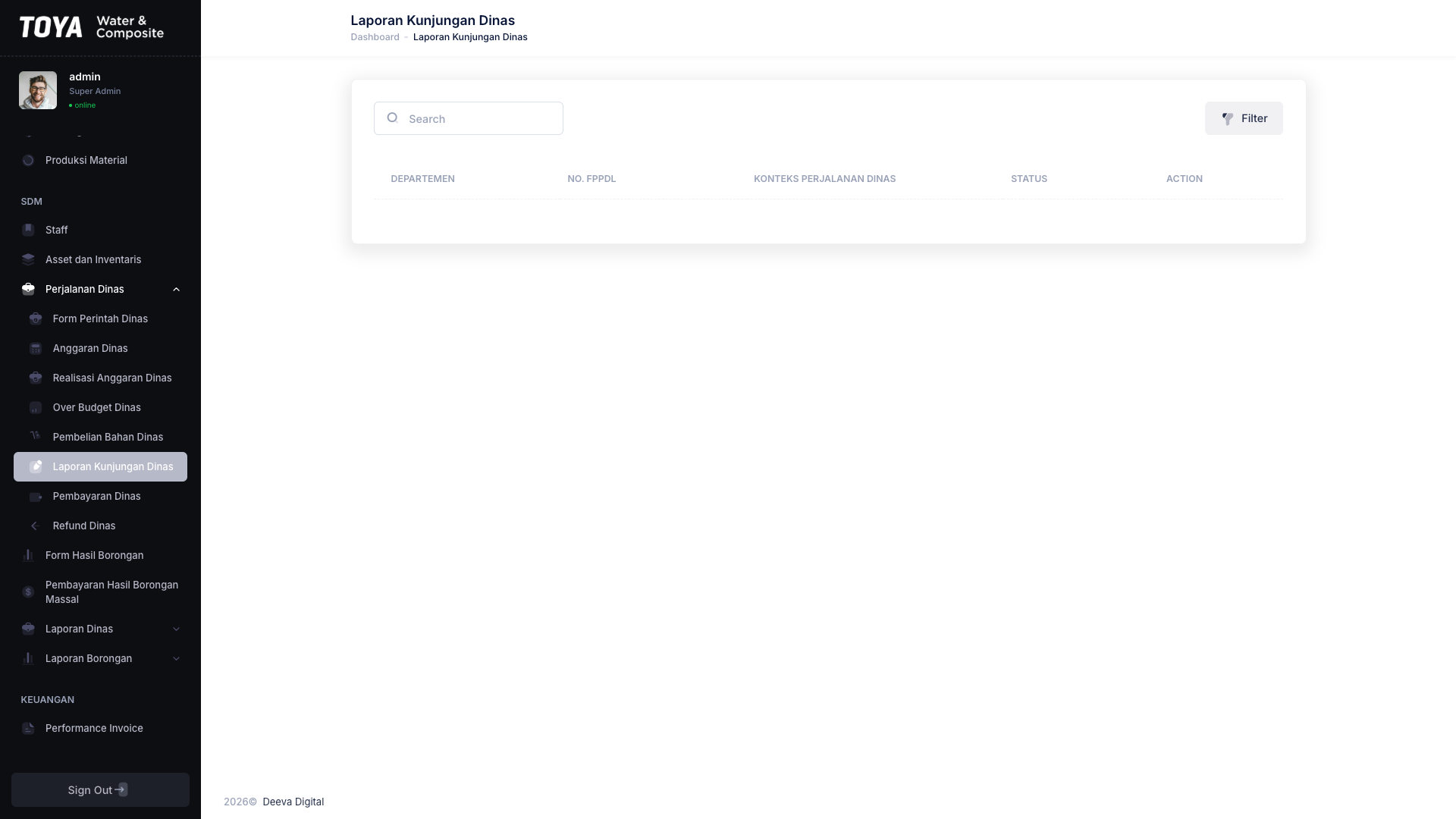Click the Sign Out button
1456x819 pixels.
100,789
